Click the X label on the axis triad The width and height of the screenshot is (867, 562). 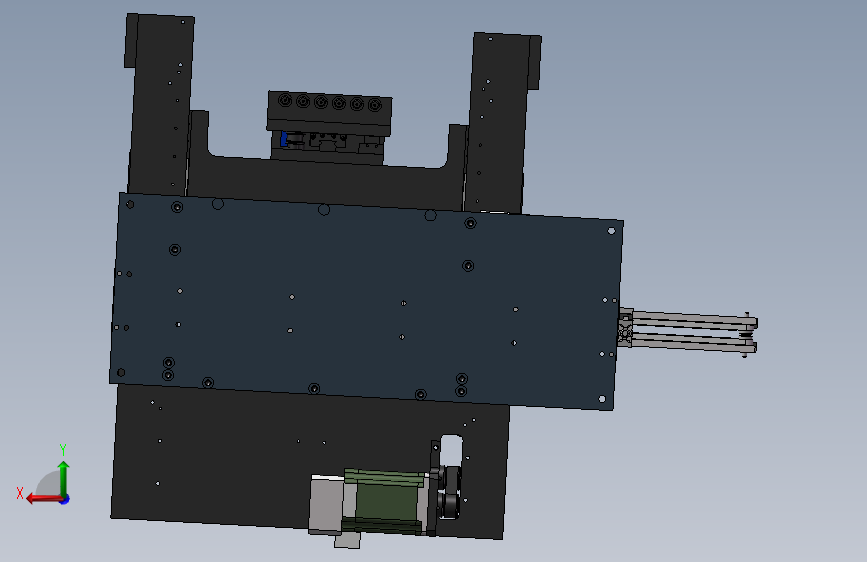click(20, 493)
